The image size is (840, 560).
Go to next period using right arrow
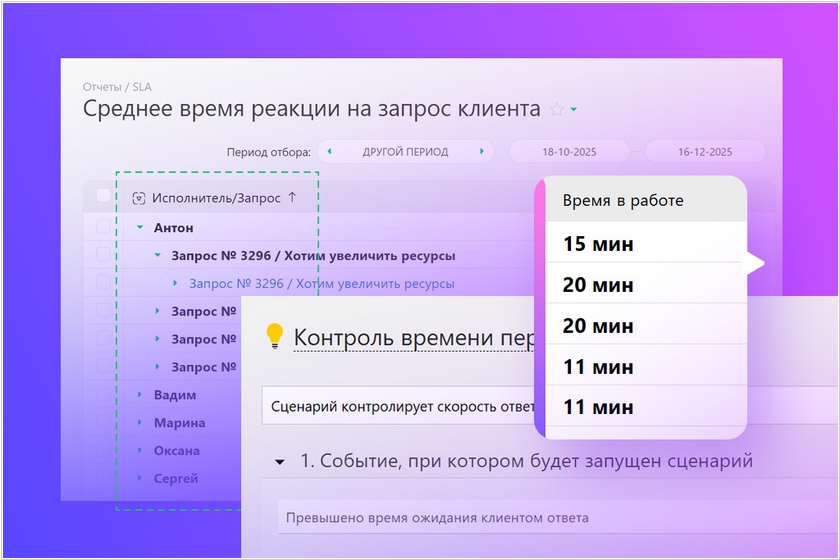[482, 152]
